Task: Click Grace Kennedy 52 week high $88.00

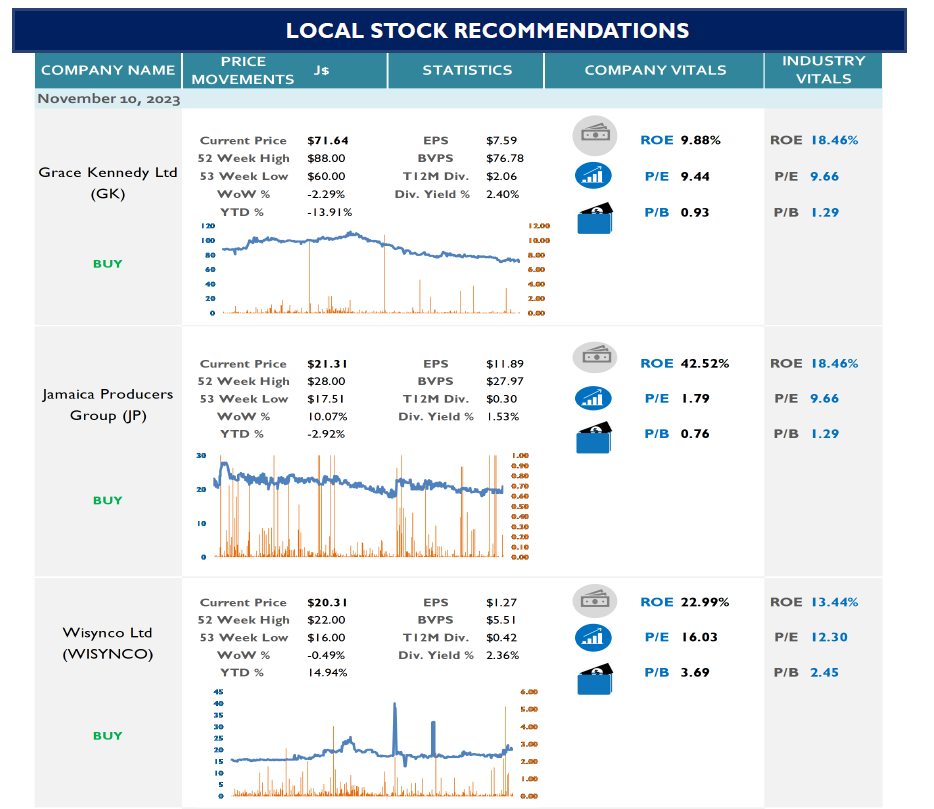Action: pyautogui.click(x=326, y=158)
